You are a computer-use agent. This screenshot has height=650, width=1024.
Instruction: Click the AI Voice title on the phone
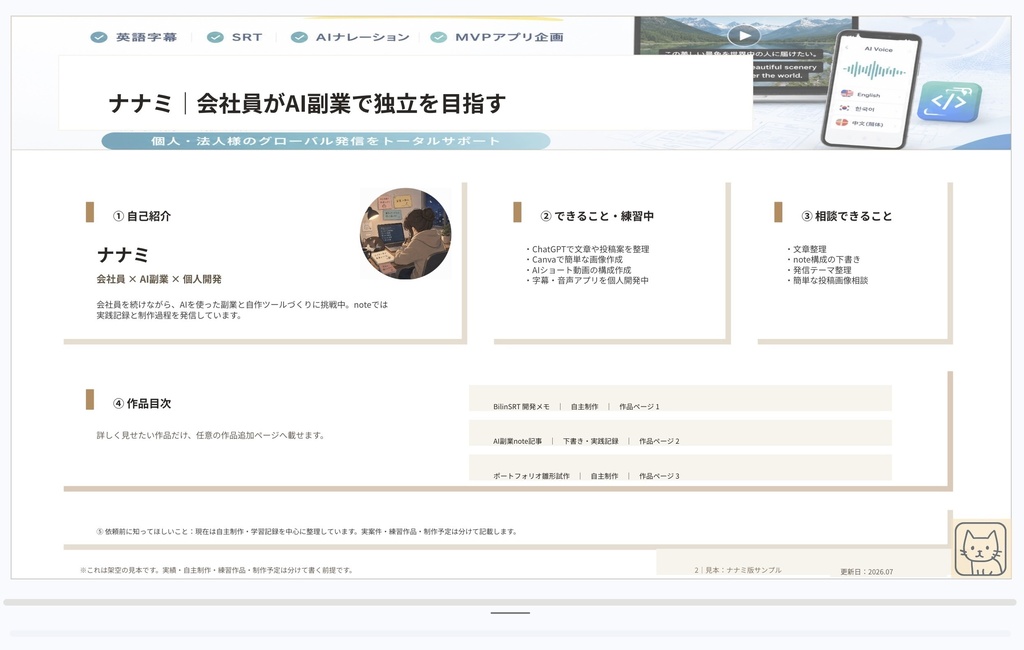point(878,49)
